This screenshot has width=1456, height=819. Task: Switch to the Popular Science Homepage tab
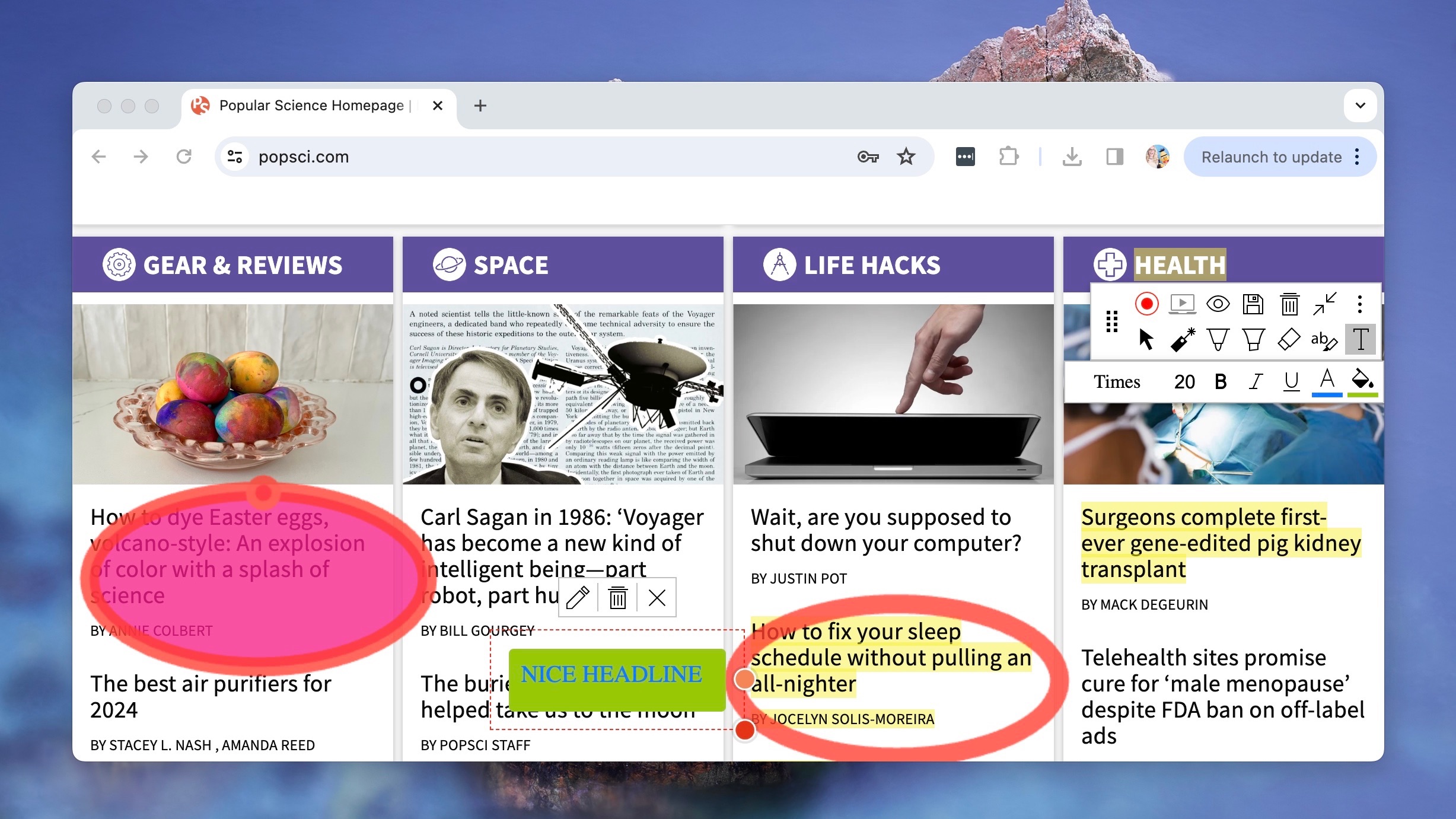coord(310,106)
